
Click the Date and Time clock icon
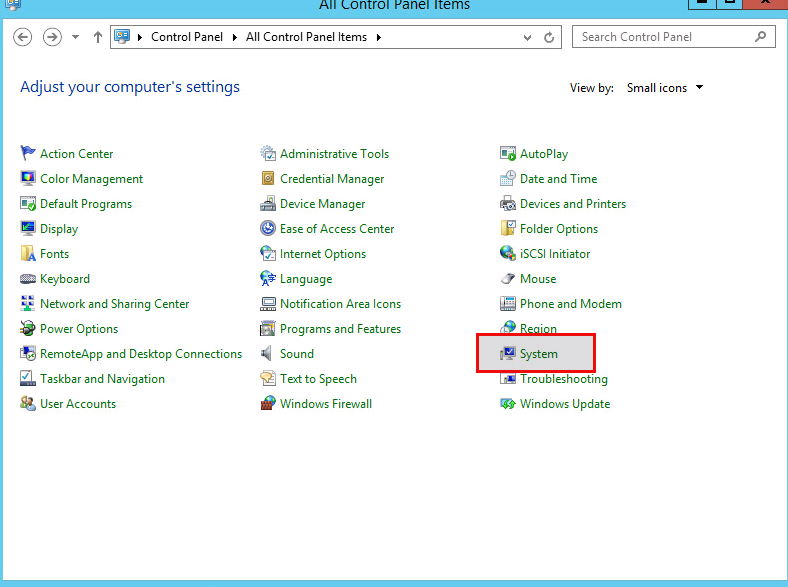click(508, 178)
